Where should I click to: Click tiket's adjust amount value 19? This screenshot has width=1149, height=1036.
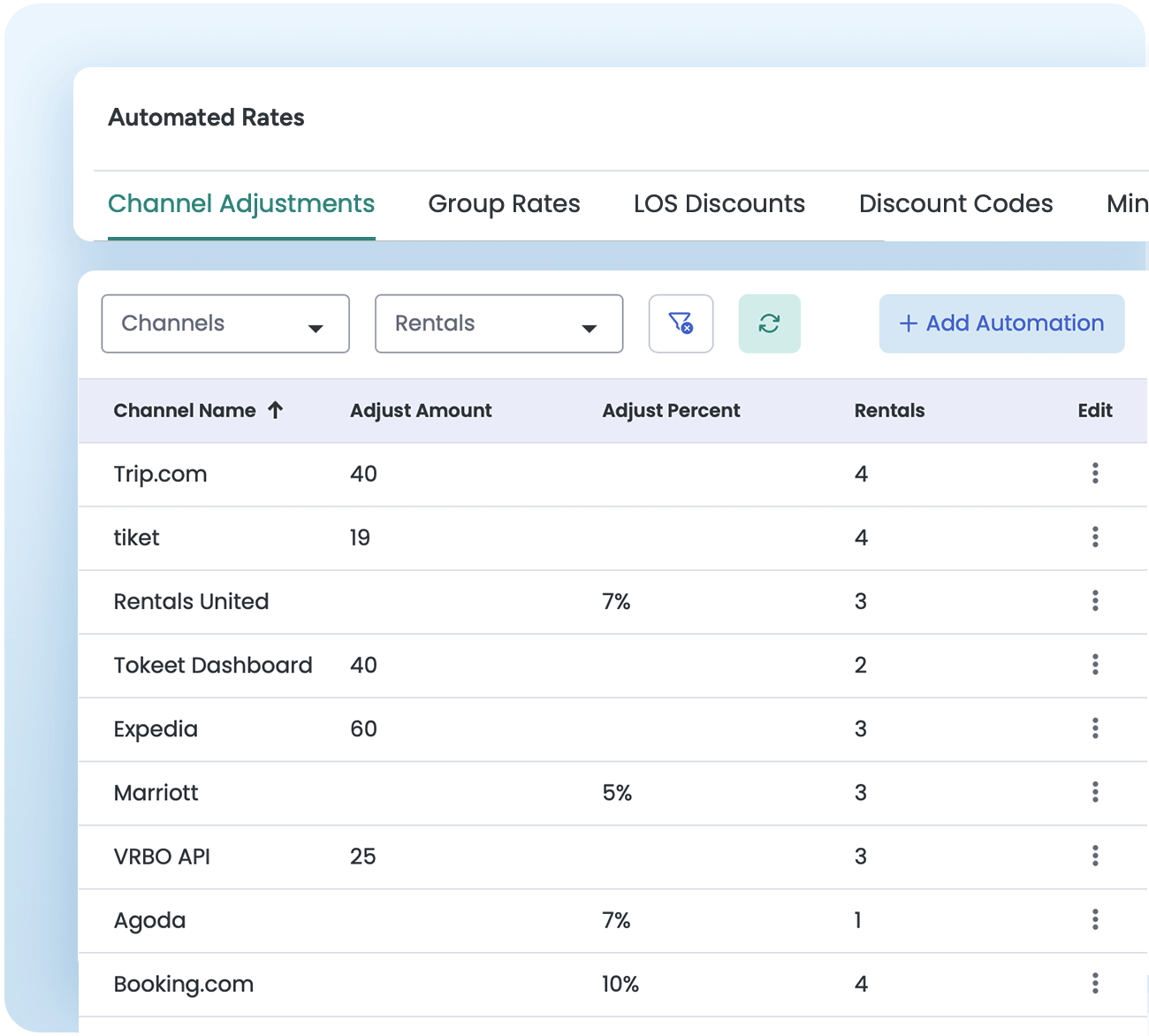pos(360,537)
